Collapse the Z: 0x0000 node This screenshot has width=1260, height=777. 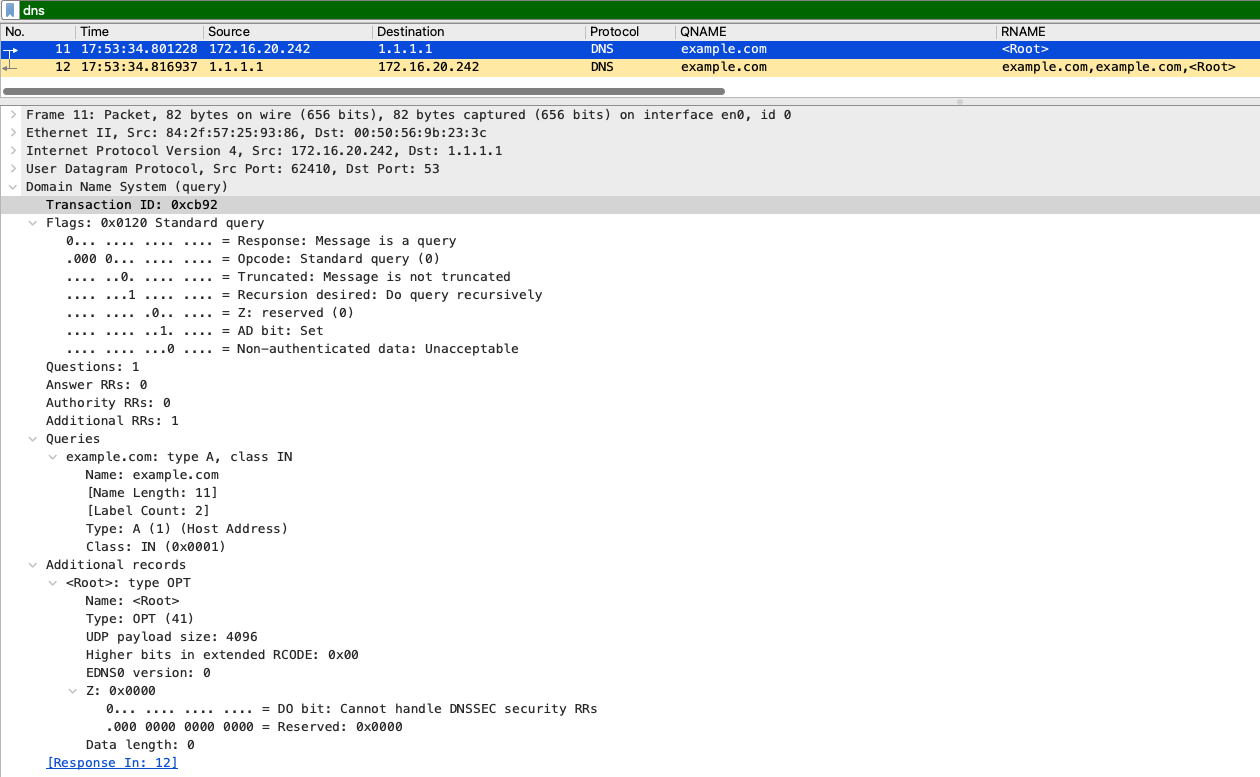pos(73,691)
